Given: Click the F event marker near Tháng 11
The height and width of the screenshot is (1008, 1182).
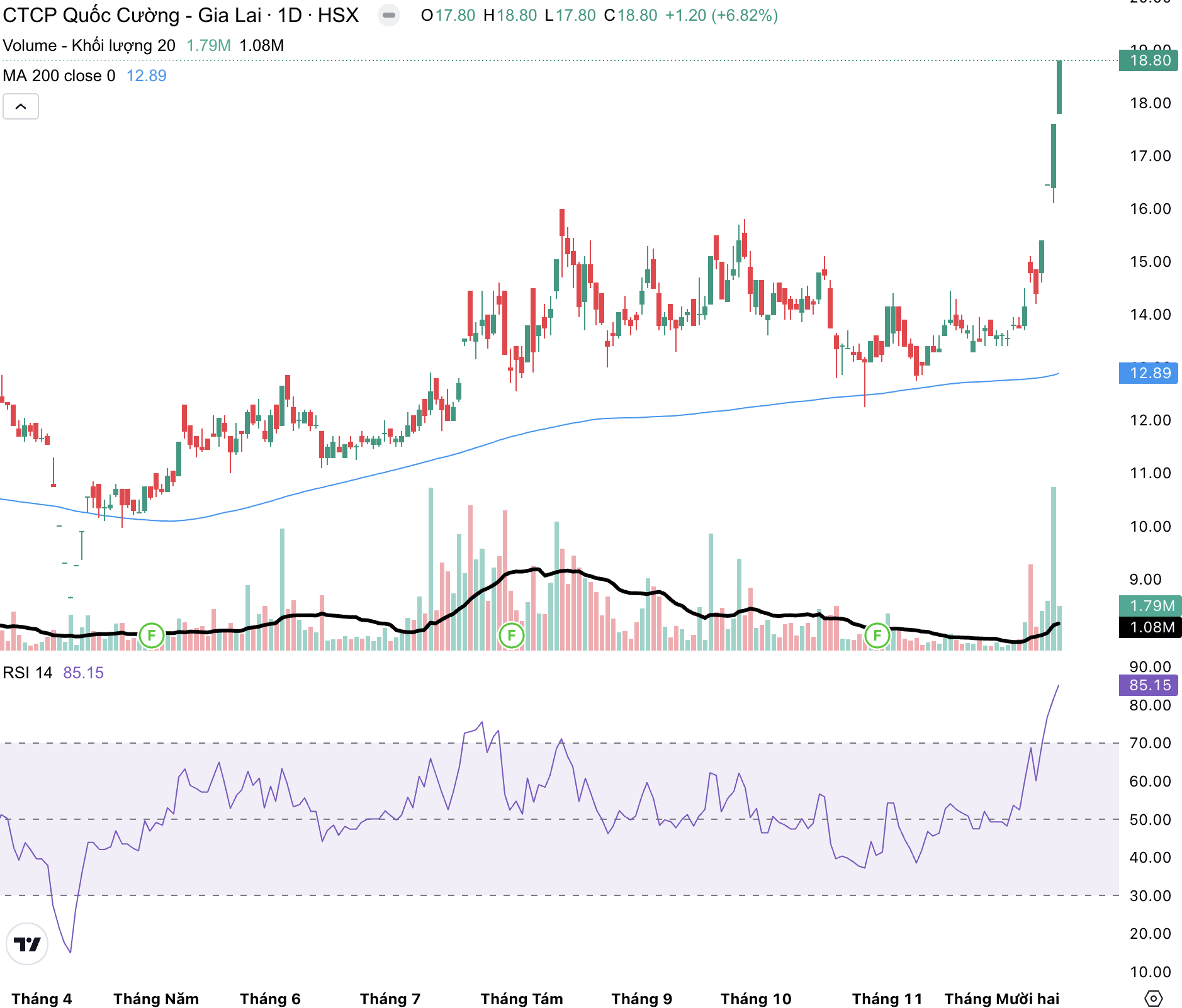Looking at the screenshot, I should [877, 636].
